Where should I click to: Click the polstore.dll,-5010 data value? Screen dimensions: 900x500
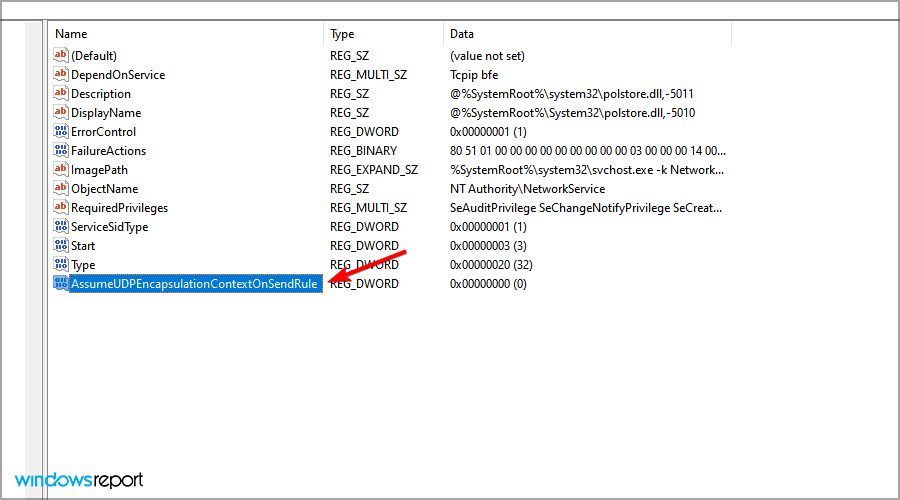pyautogui.click(x=572, y=113)
